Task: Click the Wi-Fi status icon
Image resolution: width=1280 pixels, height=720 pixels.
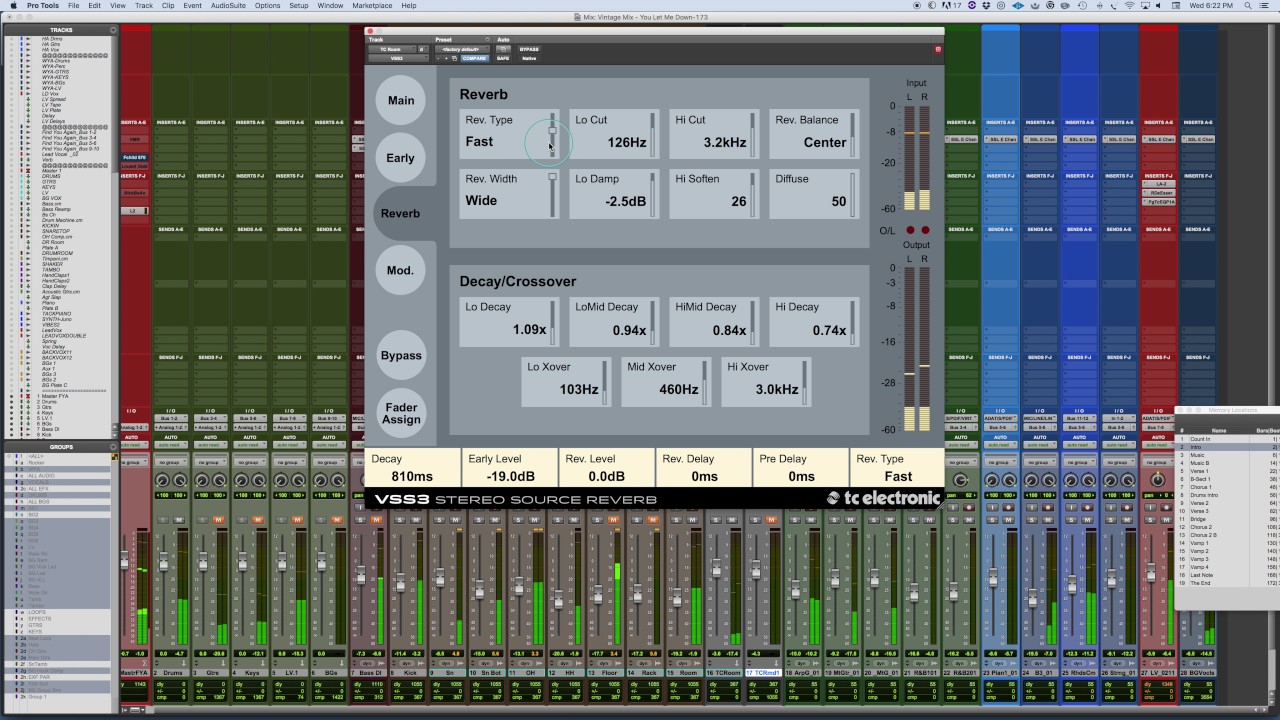Action: 1129,6
